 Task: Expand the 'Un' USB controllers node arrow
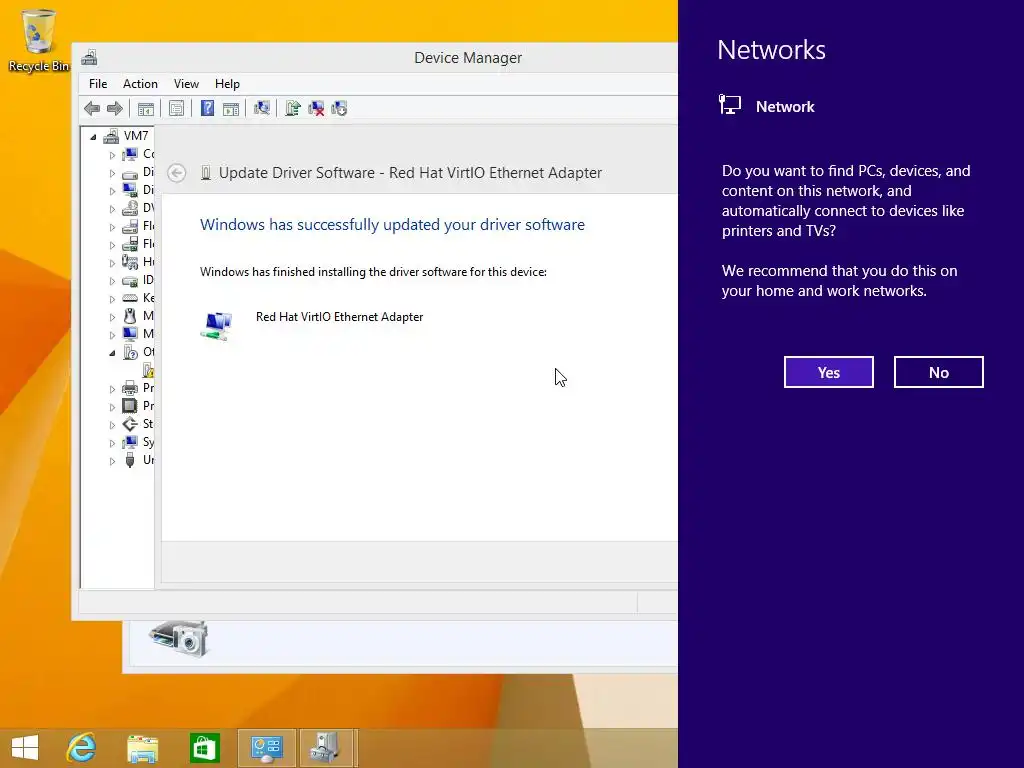point(112,461)
